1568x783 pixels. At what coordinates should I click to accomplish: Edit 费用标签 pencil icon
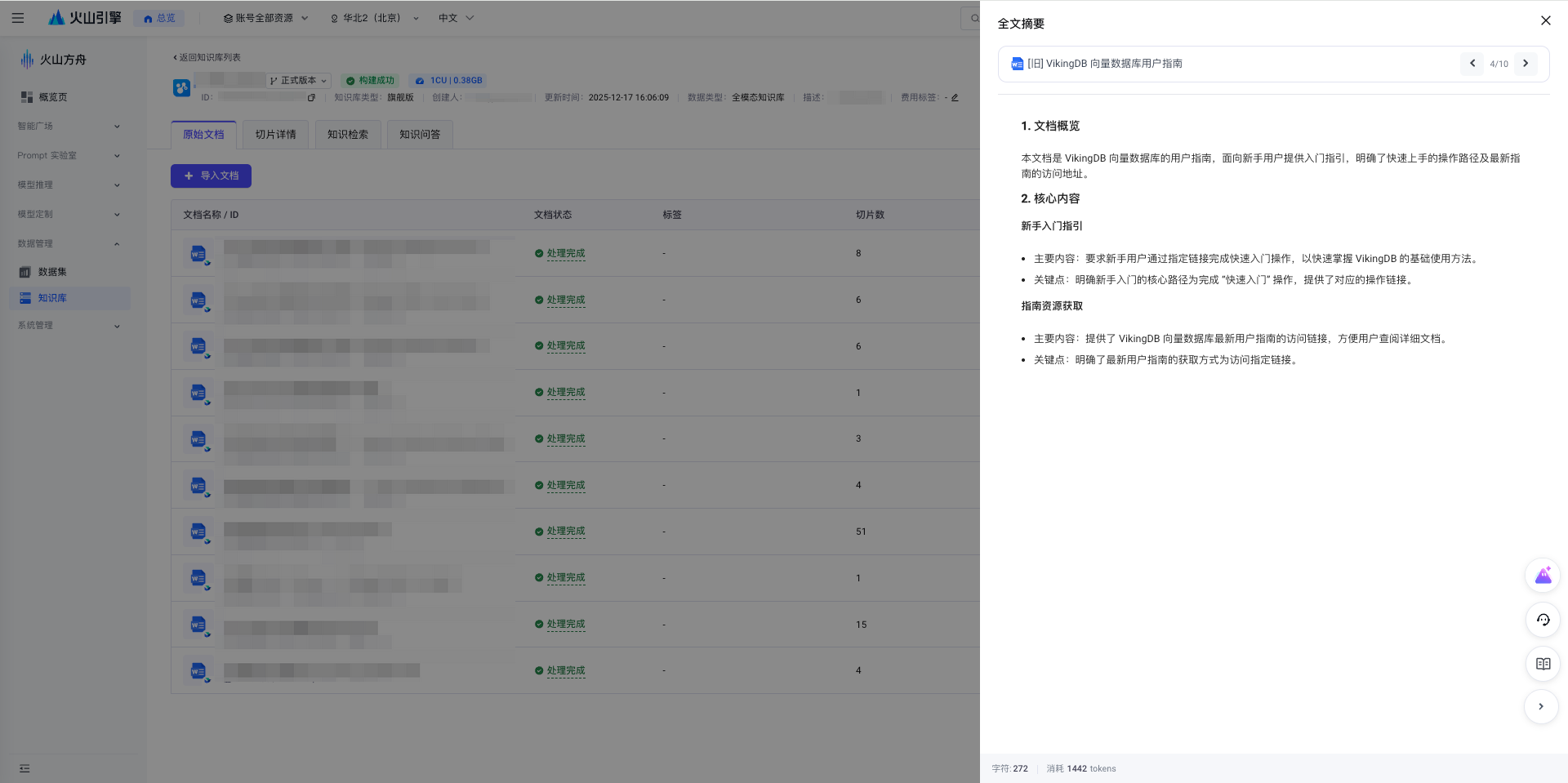[x=955, y=97]
